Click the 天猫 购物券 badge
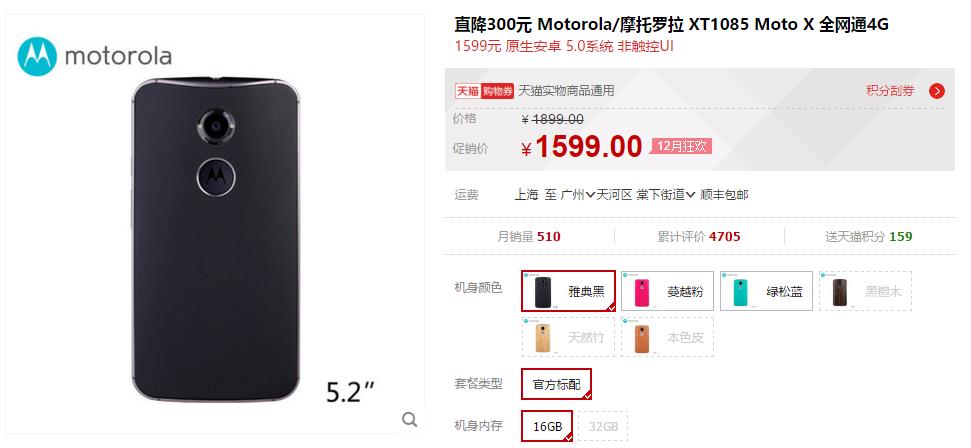971x448 pixels. point(485,91)
